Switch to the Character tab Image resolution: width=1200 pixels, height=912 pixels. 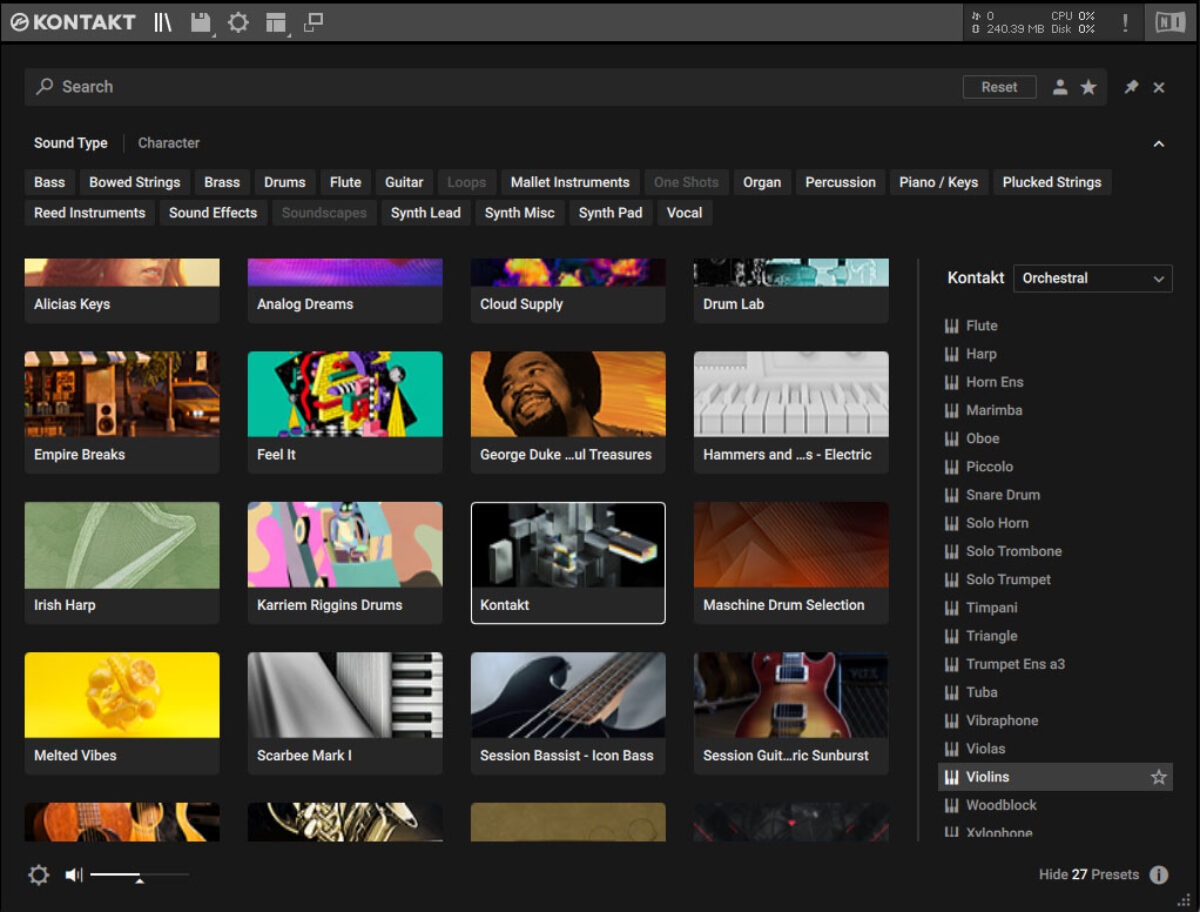click(169, 143)
